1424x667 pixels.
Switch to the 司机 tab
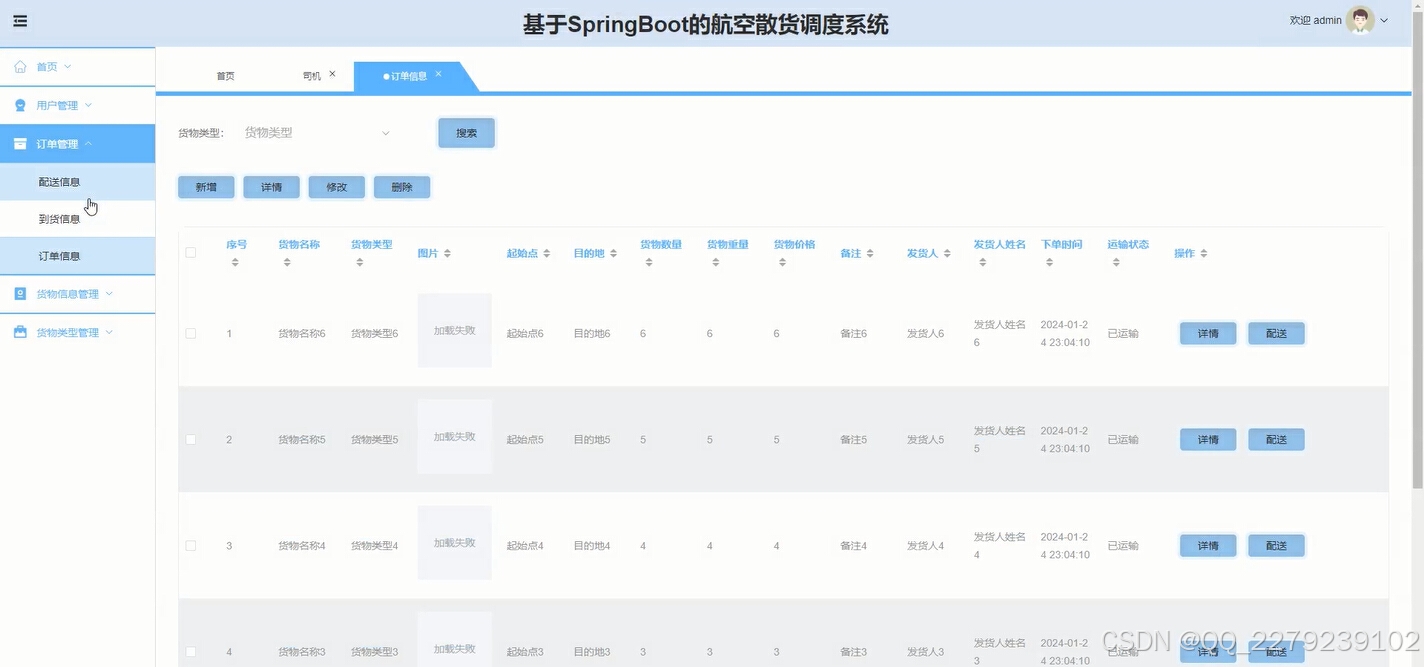point(311,74)
